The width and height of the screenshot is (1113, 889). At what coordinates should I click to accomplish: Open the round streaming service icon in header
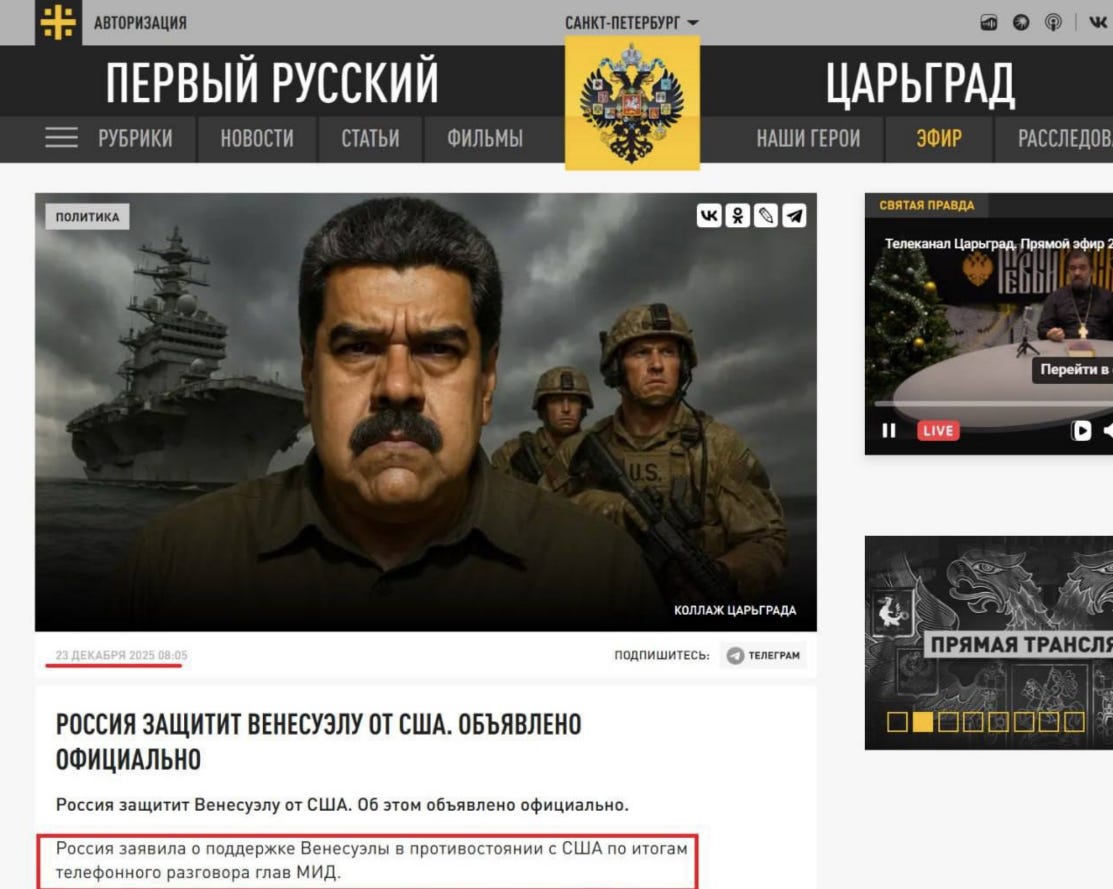point(1021,23)
